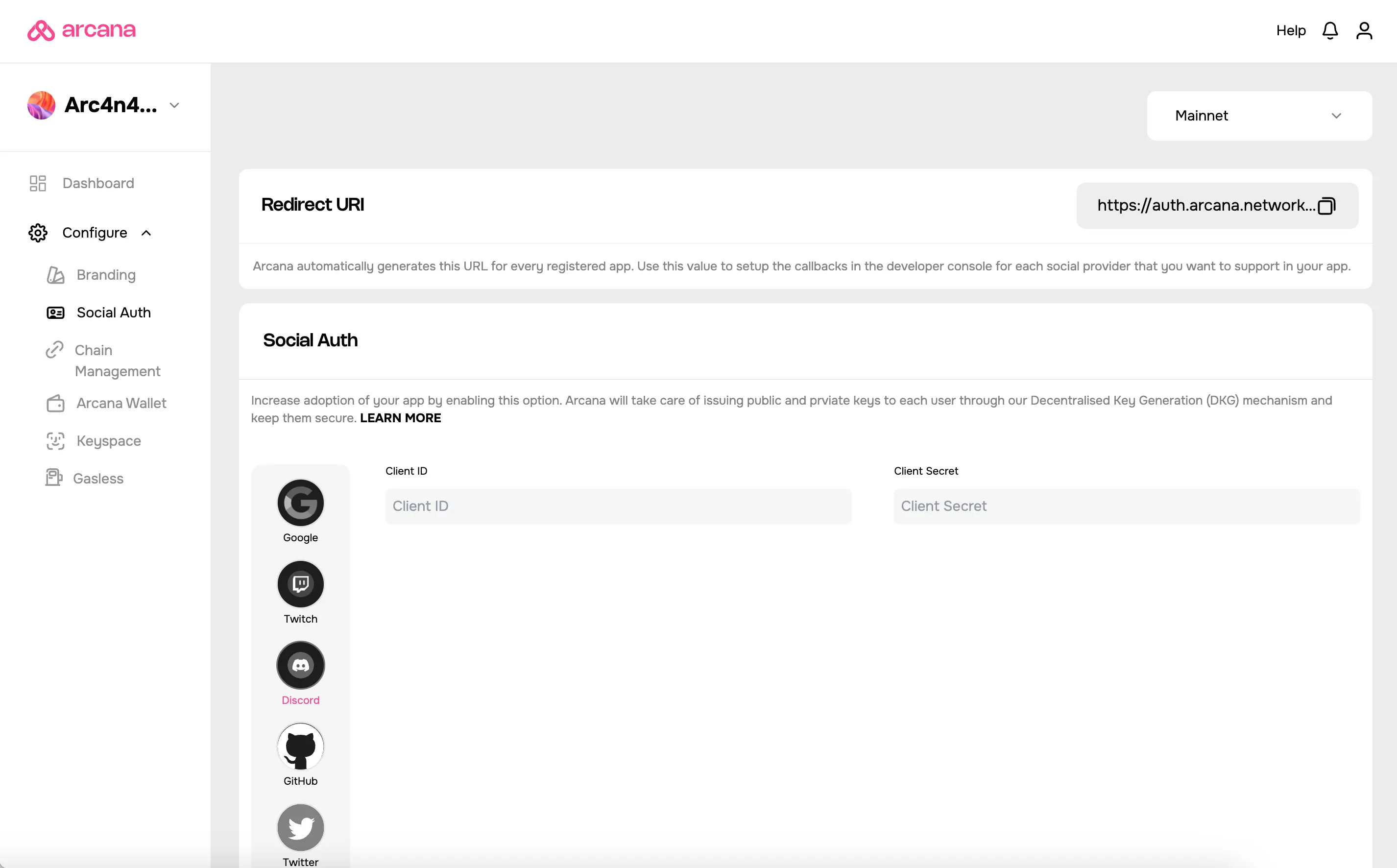Open the Dashboard page
The width and height of the screenshot is (1397, 868).
click(98, 183)
